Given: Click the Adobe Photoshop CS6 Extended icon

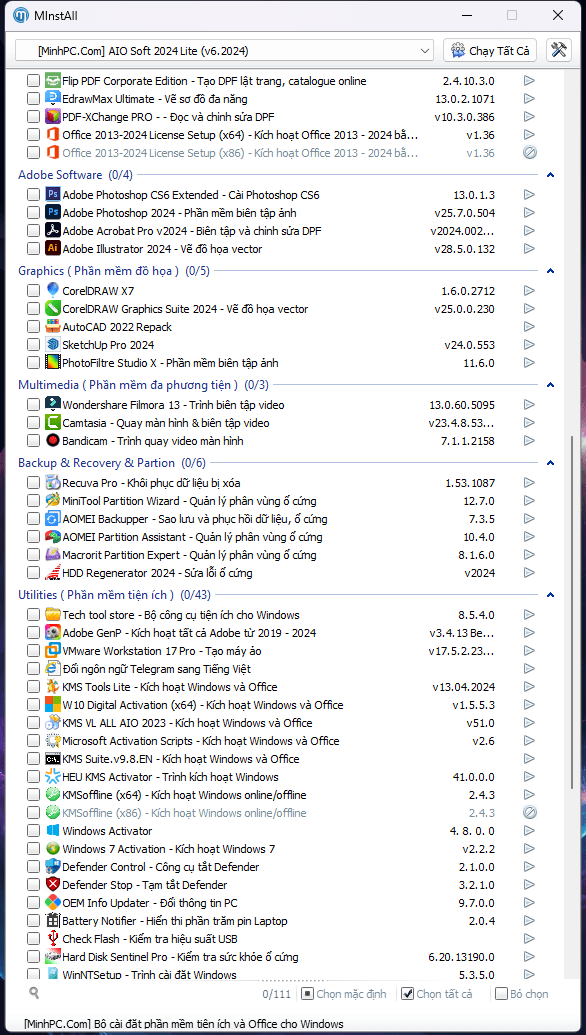Looking at the screenshot, I should 53,195.
